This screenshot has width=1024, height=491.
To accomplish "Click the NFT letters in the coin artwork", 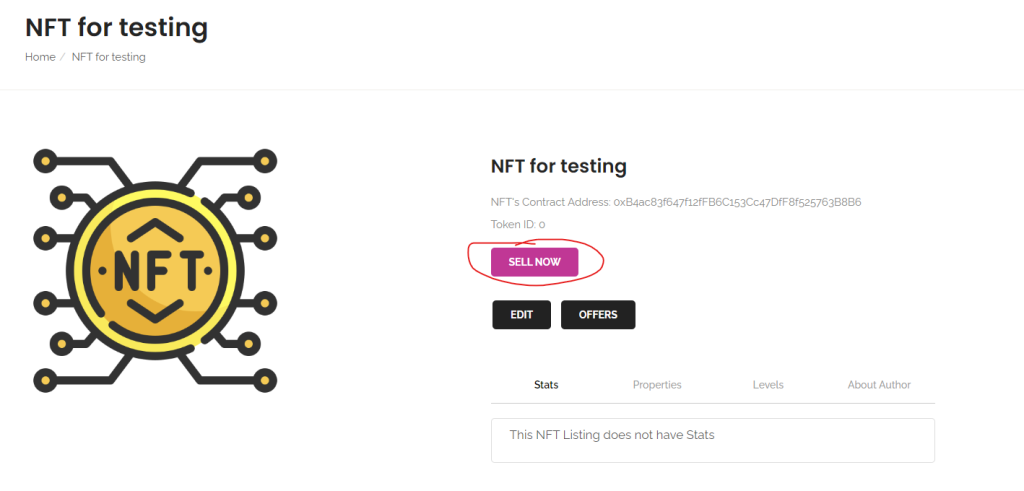I will [155, 270].
